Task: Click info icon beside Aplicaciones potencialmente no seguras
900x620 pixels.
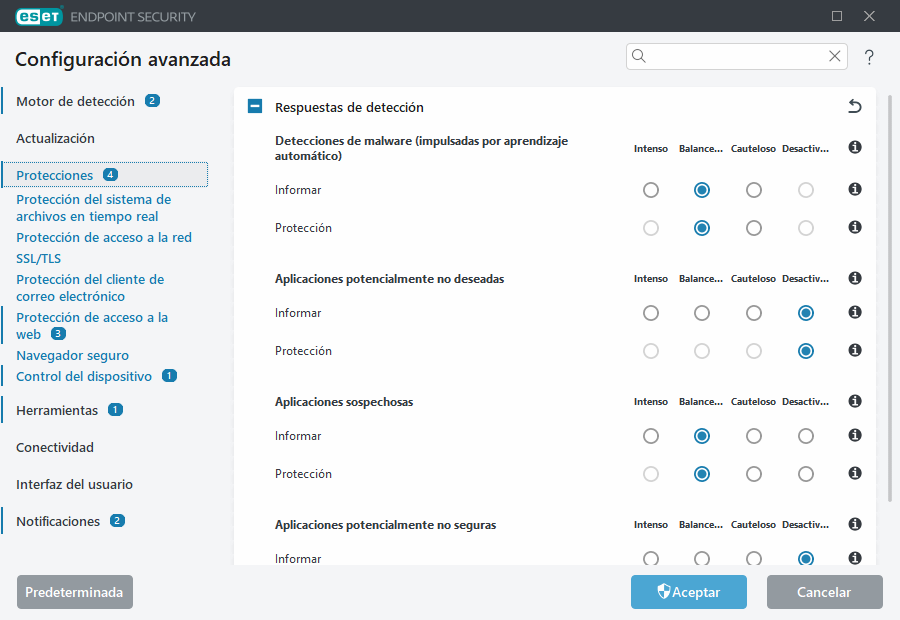Action: [x=854, y=524]
